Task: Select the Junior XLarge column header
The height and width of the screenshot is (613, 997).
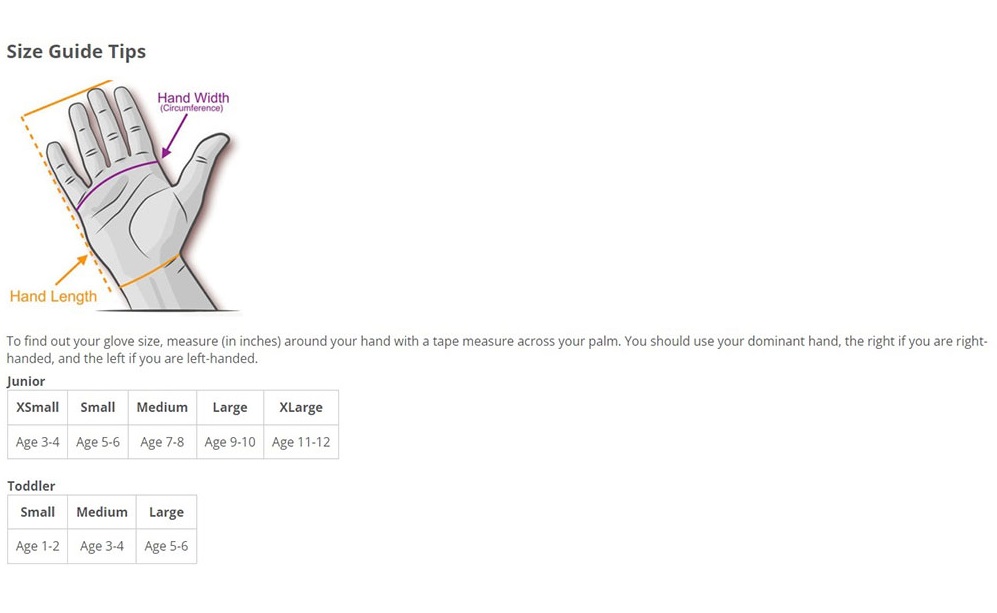Action: coord(301,408)
